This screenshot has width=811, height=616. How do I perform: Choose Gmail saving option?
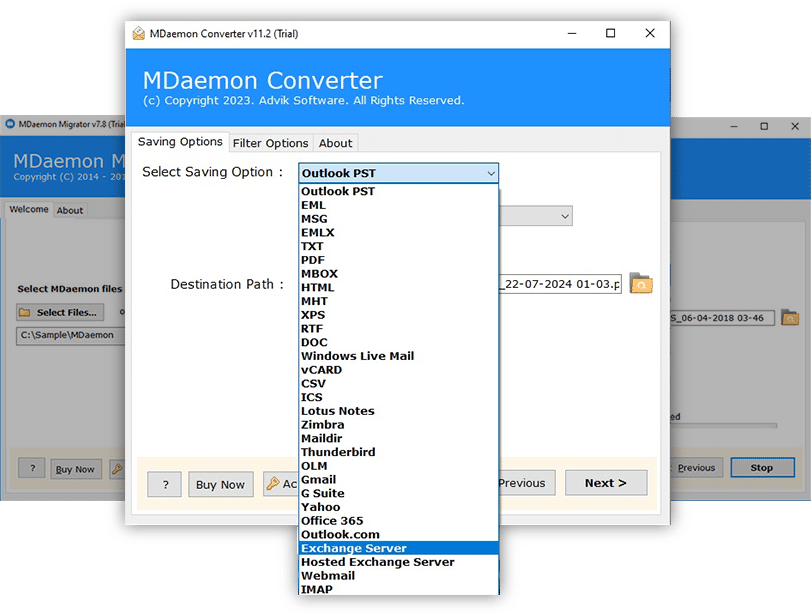coord(398,479)
